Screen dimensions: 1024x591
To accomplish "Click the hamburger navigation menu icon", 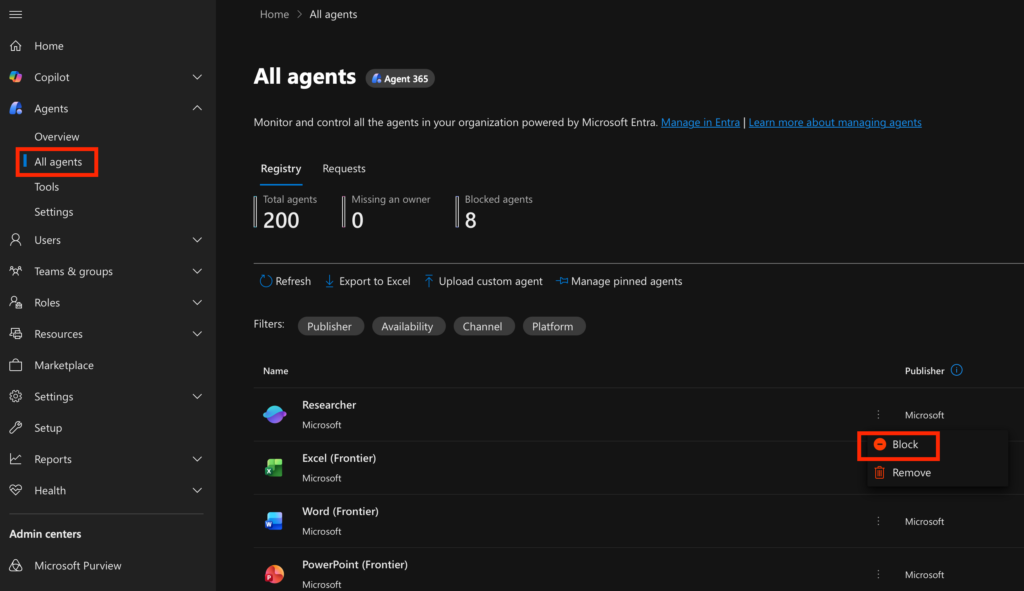I will (x=16, y=14).
